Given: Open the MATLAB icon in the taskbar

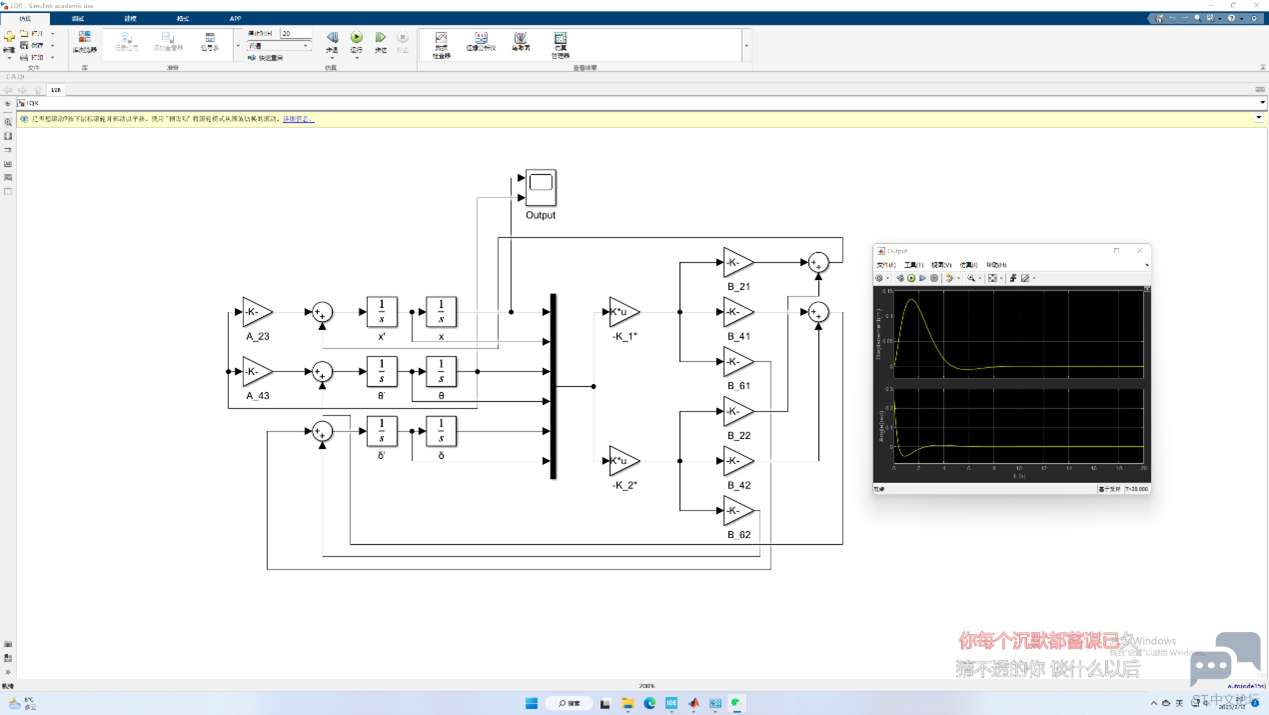Looking at the screenshot, I should 694,703.
